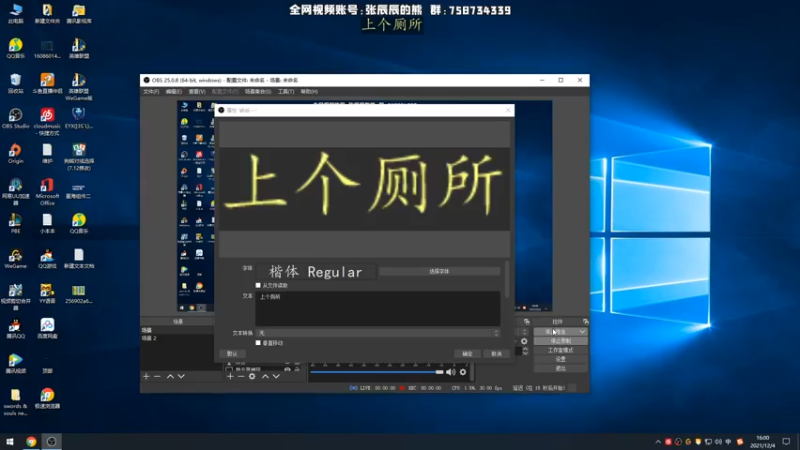Viewport: 800px width, 450px height.
Task: Open WeGame desktop shortcut
Action: point(15,259)
